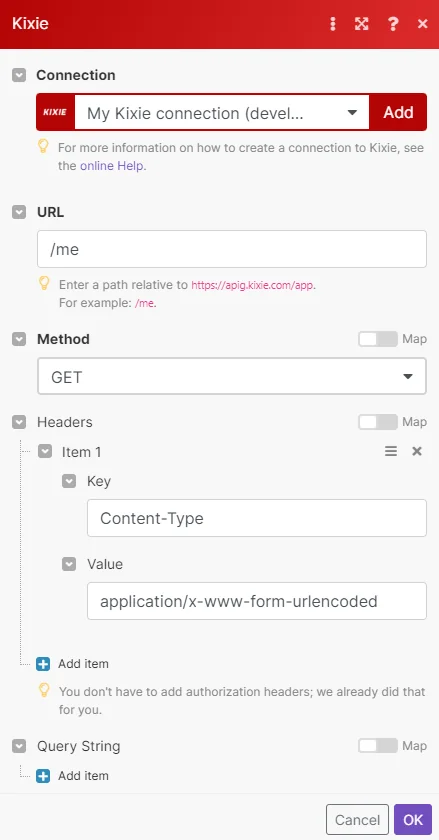Toggle the Map switch for Method

tap(378, 339)
